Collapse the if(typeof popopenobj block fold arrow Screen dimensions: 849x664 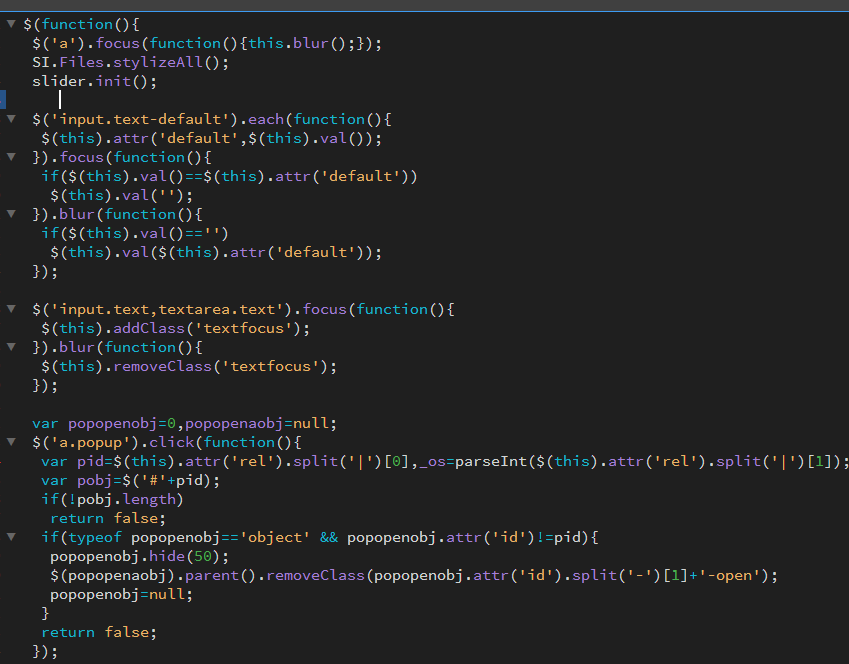coord(11,537)
